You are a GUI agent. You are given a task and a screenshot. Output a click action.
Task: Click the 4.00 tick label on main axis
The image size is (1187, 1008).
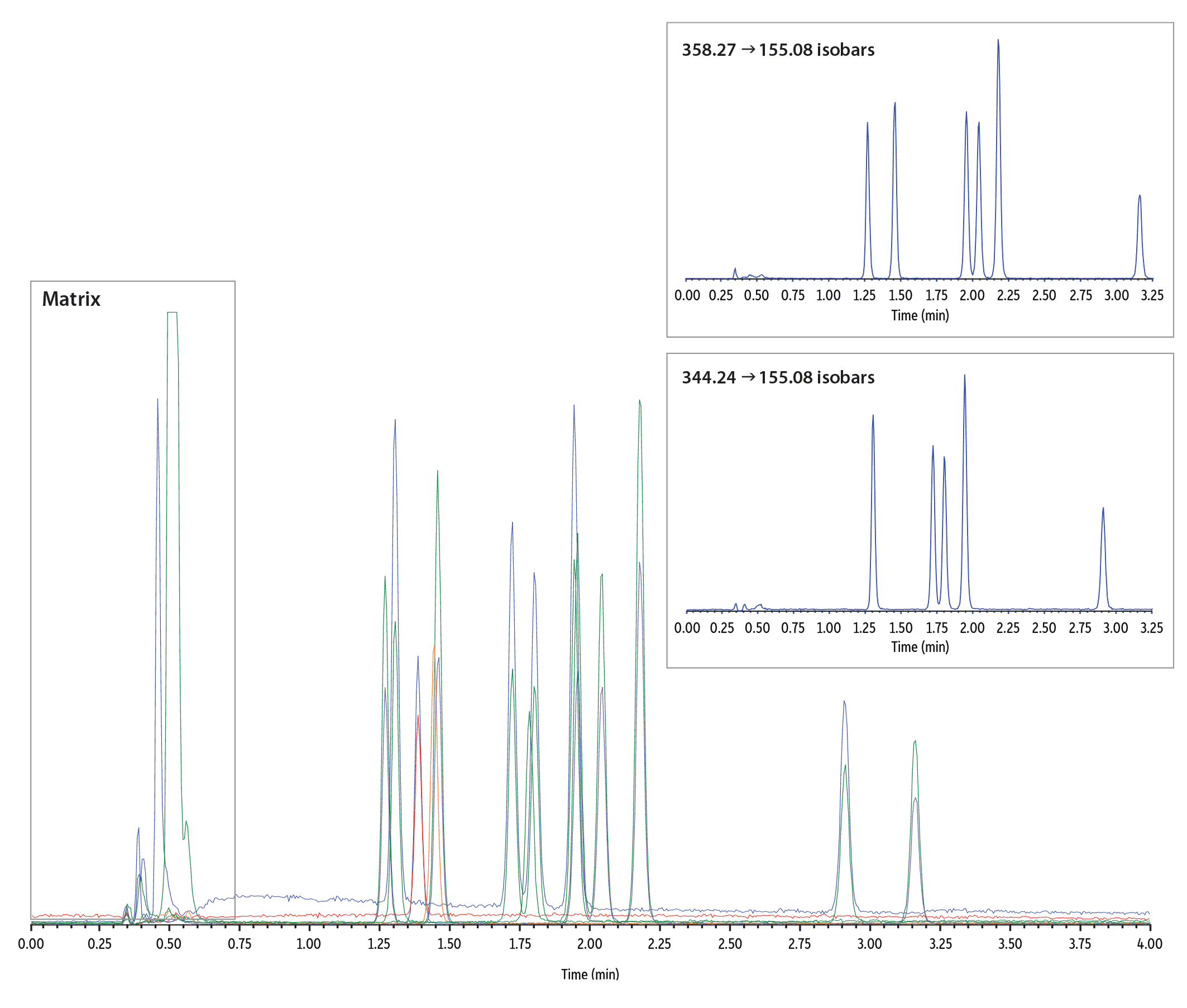[x=1149, y=943]
